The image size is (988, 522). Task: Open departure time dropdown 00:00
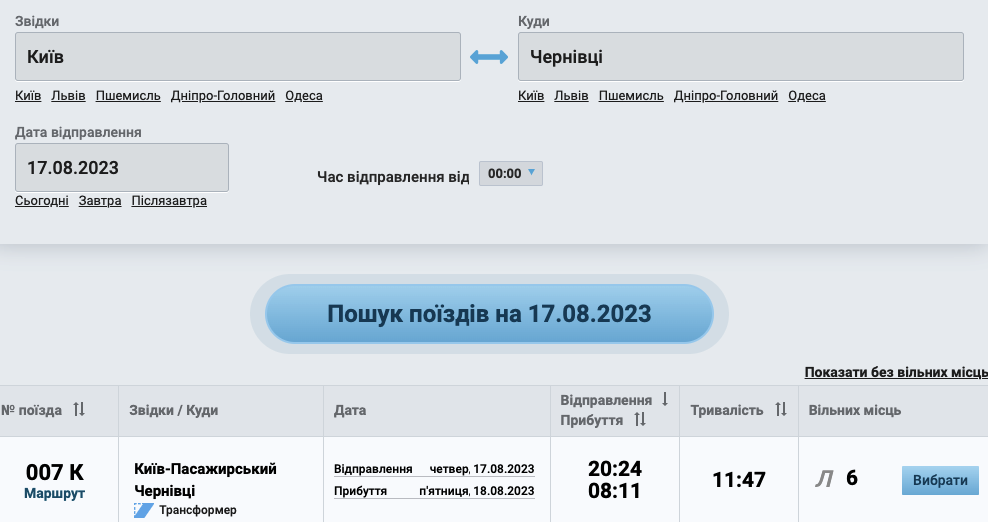[x=511, y=173]
